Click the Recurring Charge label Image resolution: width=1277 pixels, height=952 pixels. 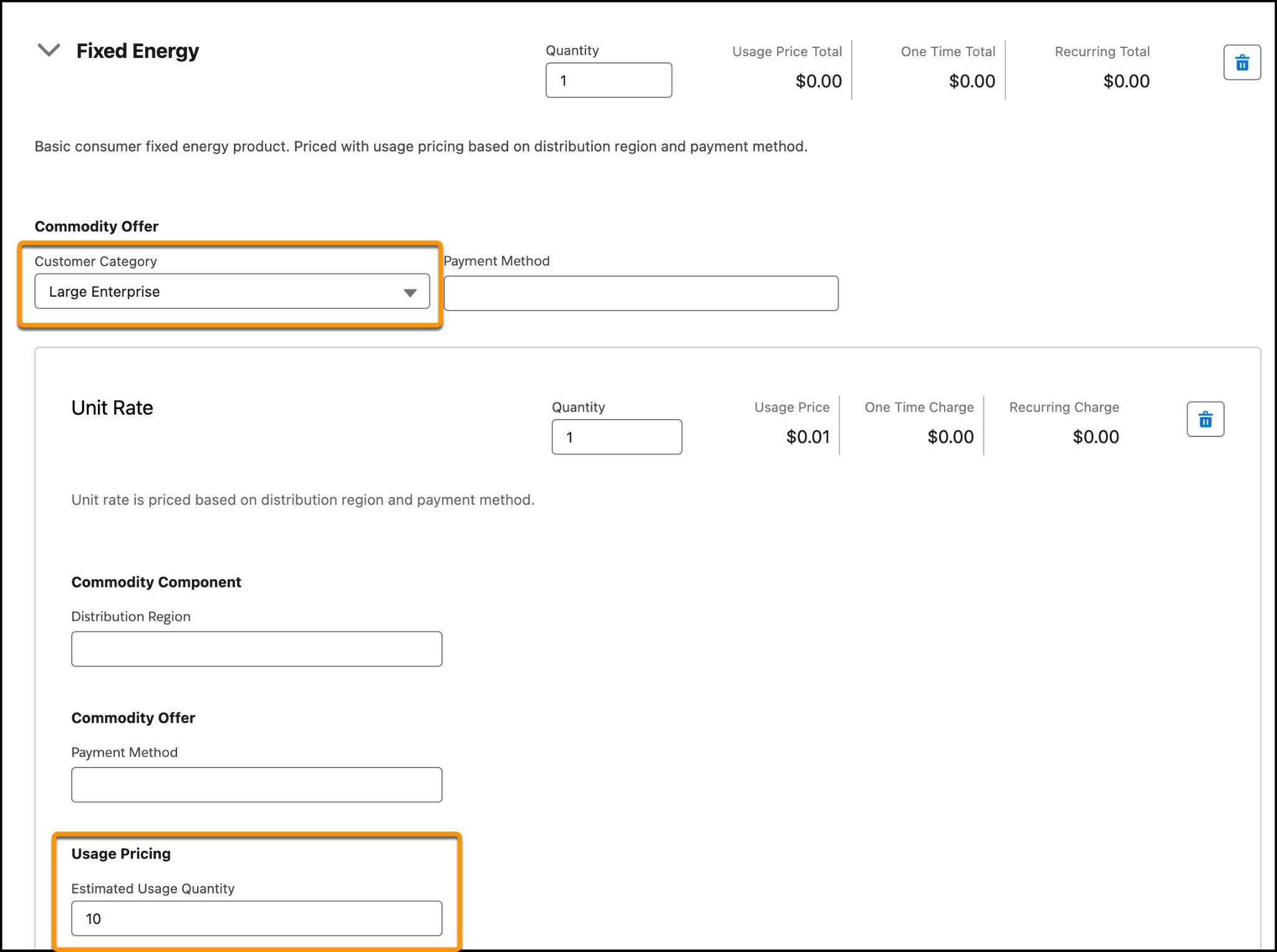click(x=1064, y=407)
